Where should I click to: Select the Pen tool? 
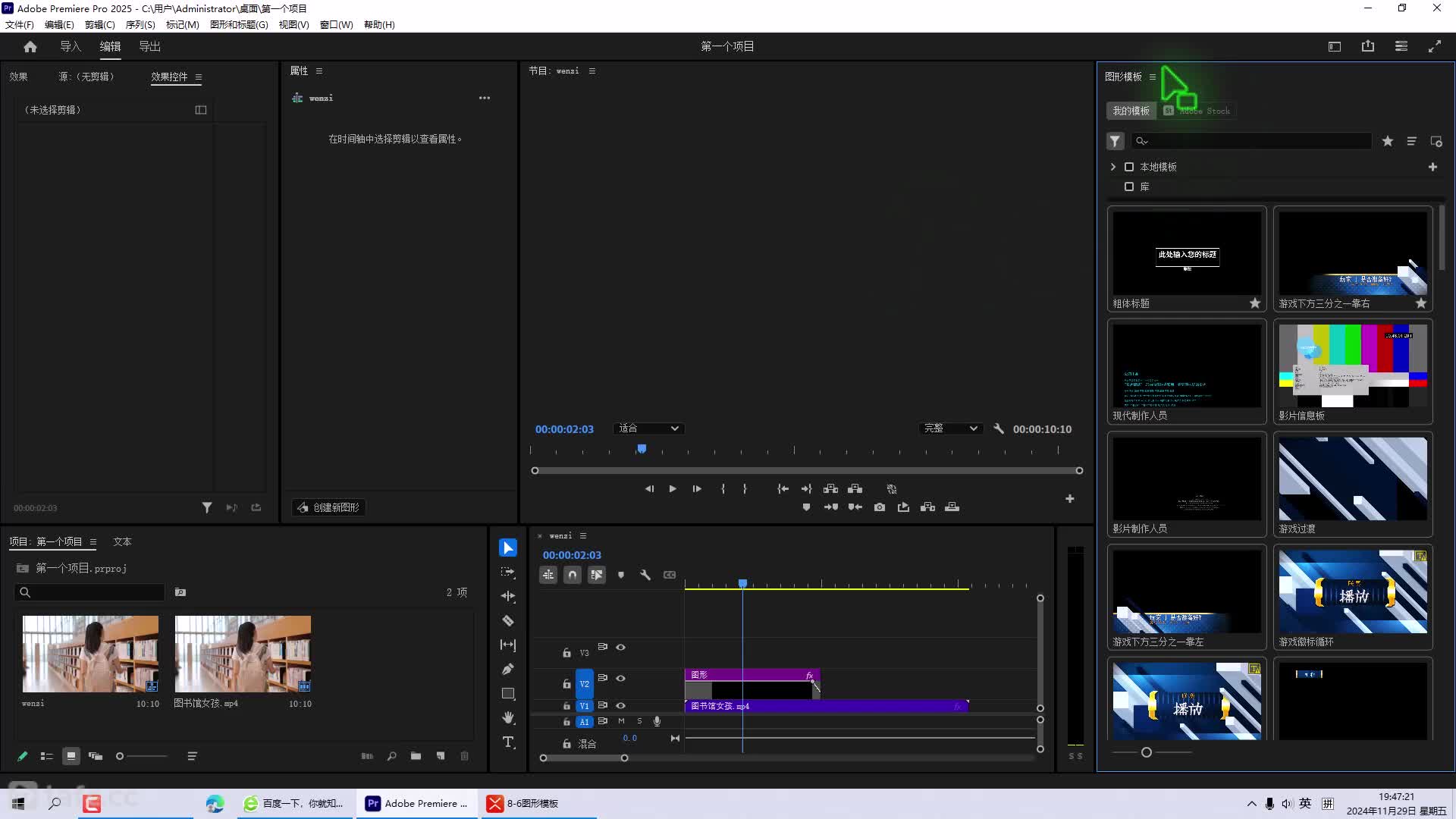pos(508,669)
